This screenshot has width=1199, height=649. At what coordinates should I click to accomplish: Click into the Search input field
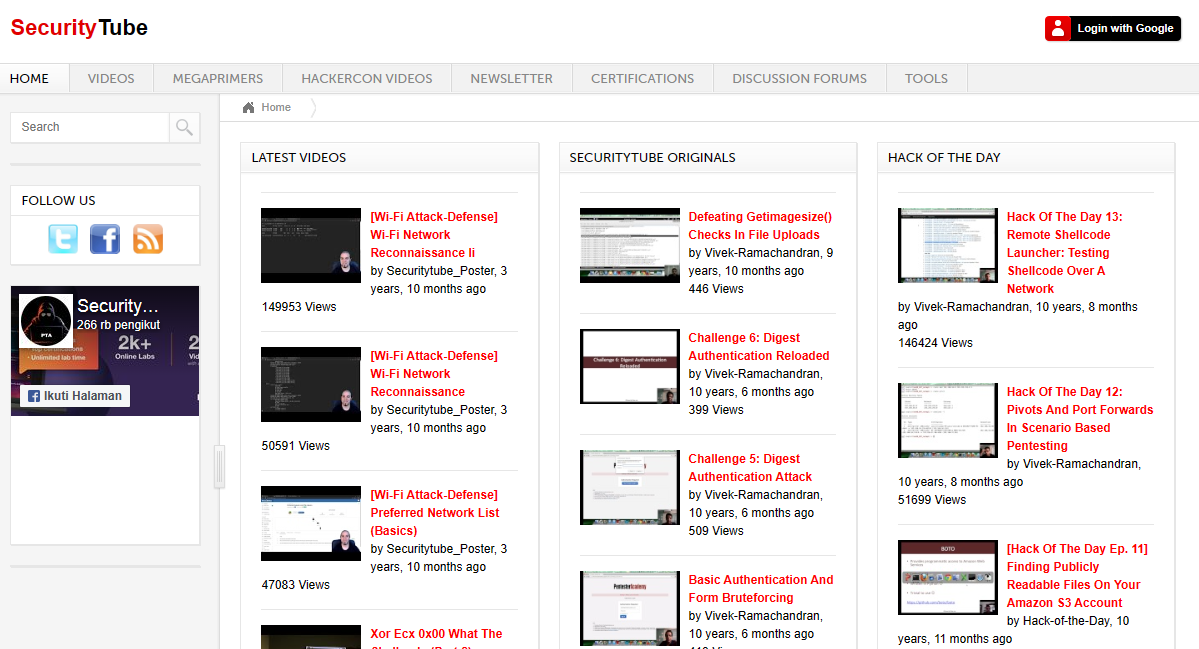pos(90,127)
